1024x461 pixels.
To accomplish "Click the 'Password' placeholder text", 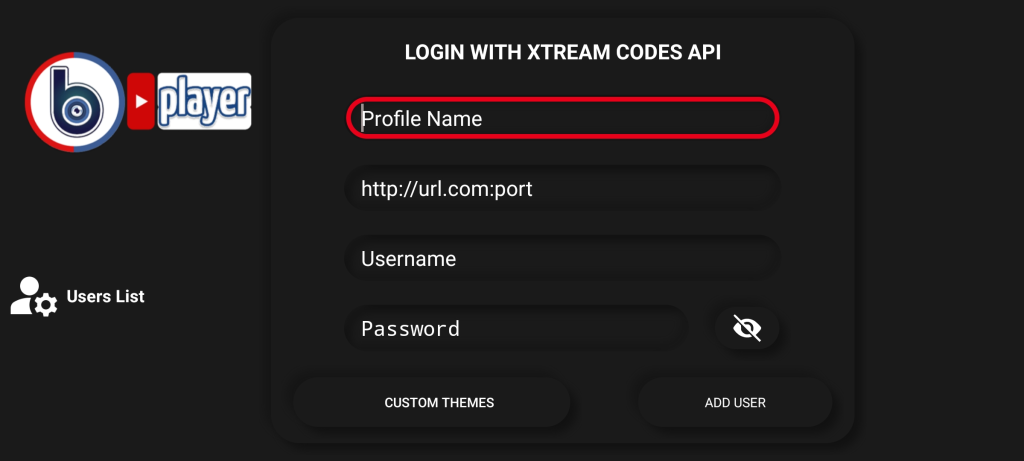I will click(410, 329).
